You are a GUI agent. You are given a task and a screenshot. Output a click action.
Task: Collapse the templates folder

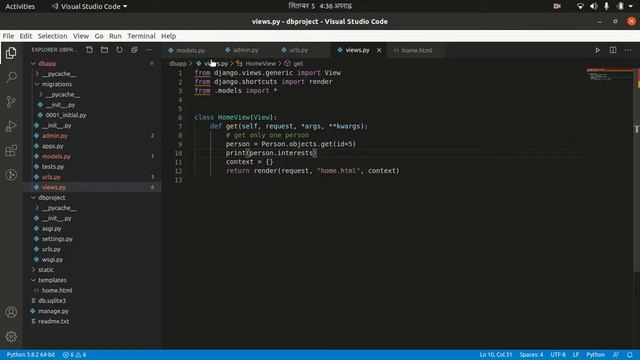pos(33,280)
